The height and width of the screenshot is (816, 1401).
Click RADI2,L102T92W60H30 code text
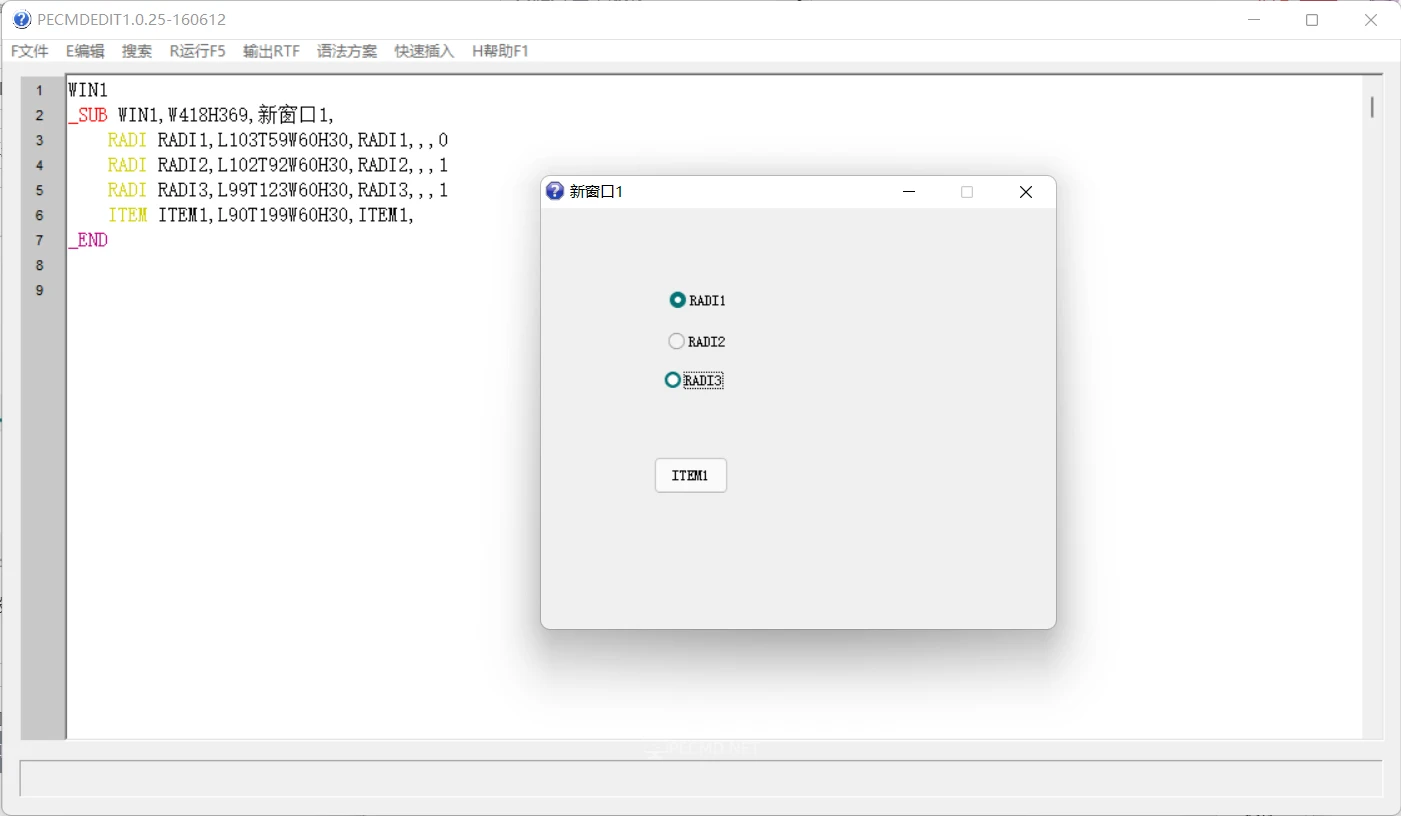(x=253, y=165)
